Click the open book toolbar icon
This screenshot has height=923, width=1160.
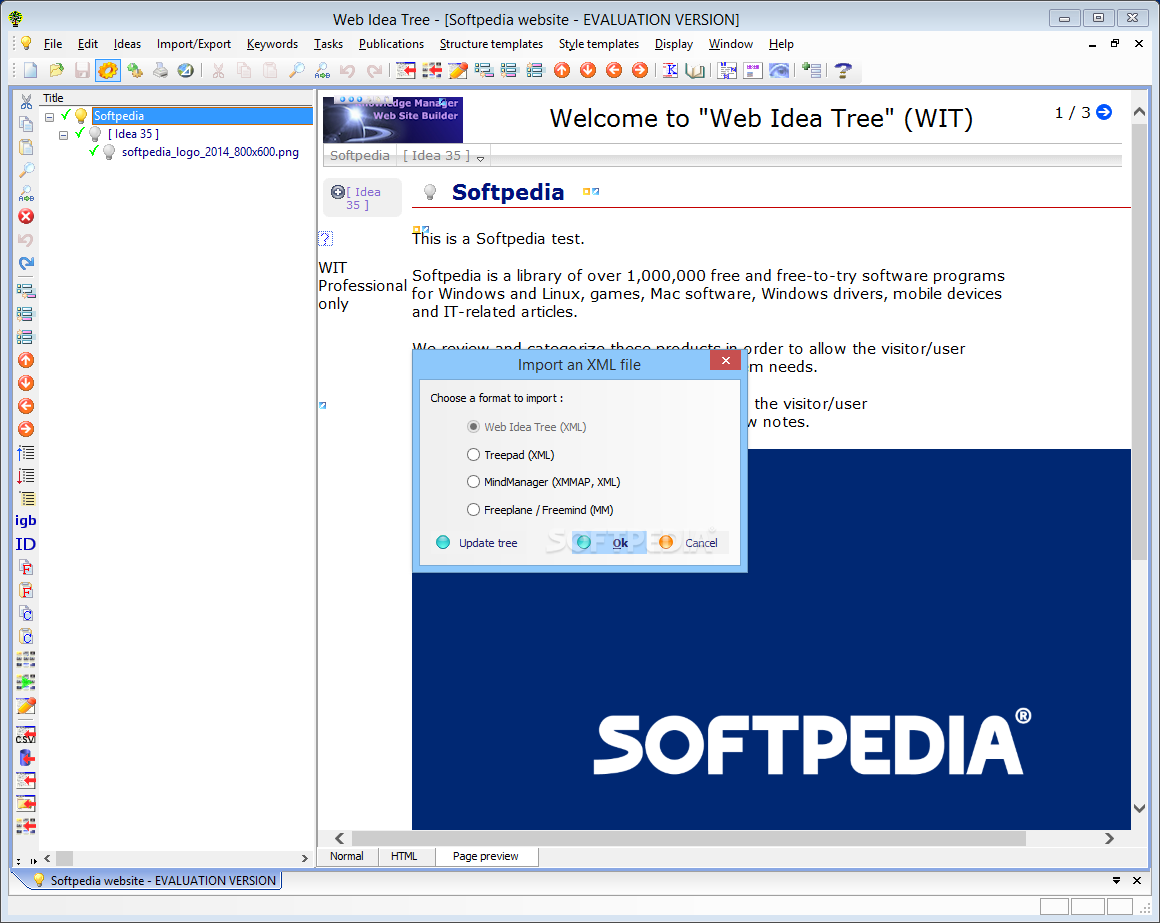click(x=695, y=70)
